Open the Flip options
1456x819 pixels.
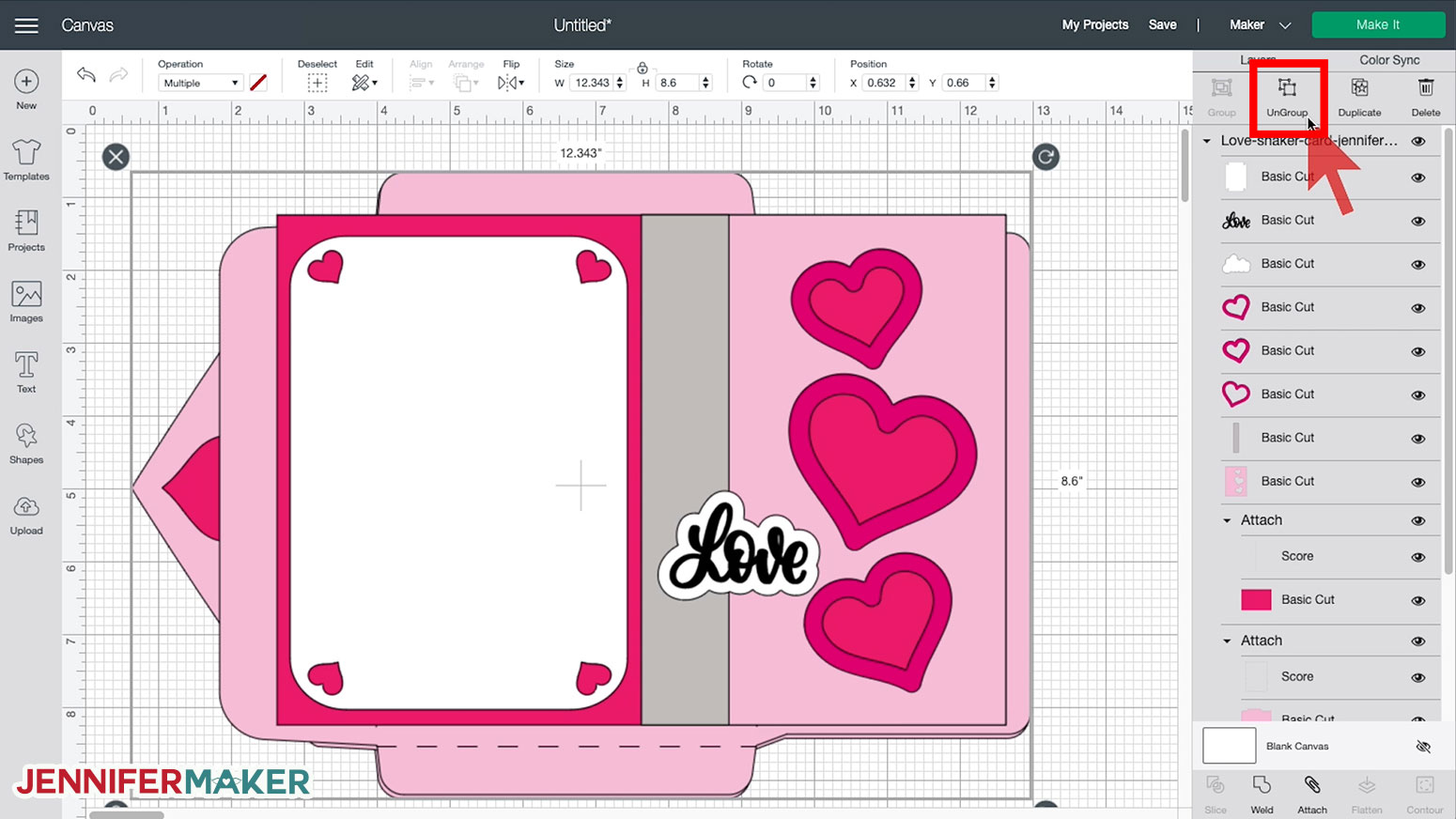coord(511,83)
